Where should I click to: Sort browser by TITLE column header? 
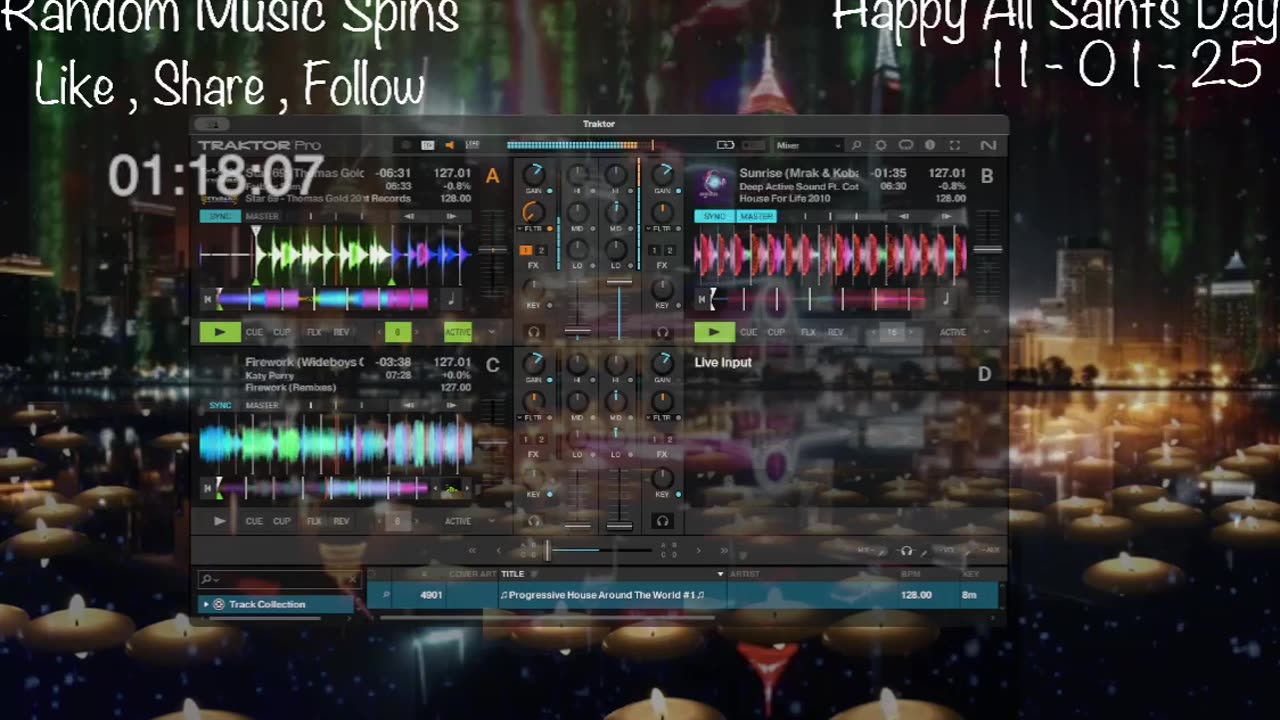pyautogui.click(x=513, y=574)
